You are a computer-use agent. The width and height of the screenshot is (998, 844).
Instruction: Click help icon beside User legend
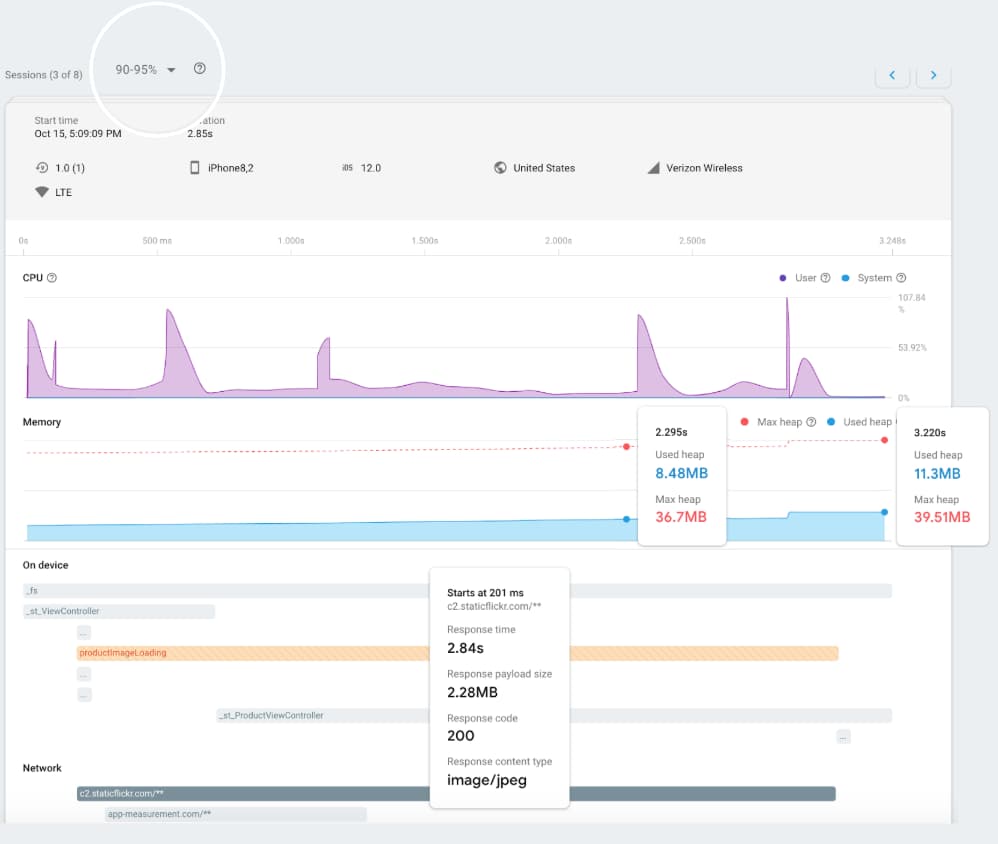(x=826, y=278)
